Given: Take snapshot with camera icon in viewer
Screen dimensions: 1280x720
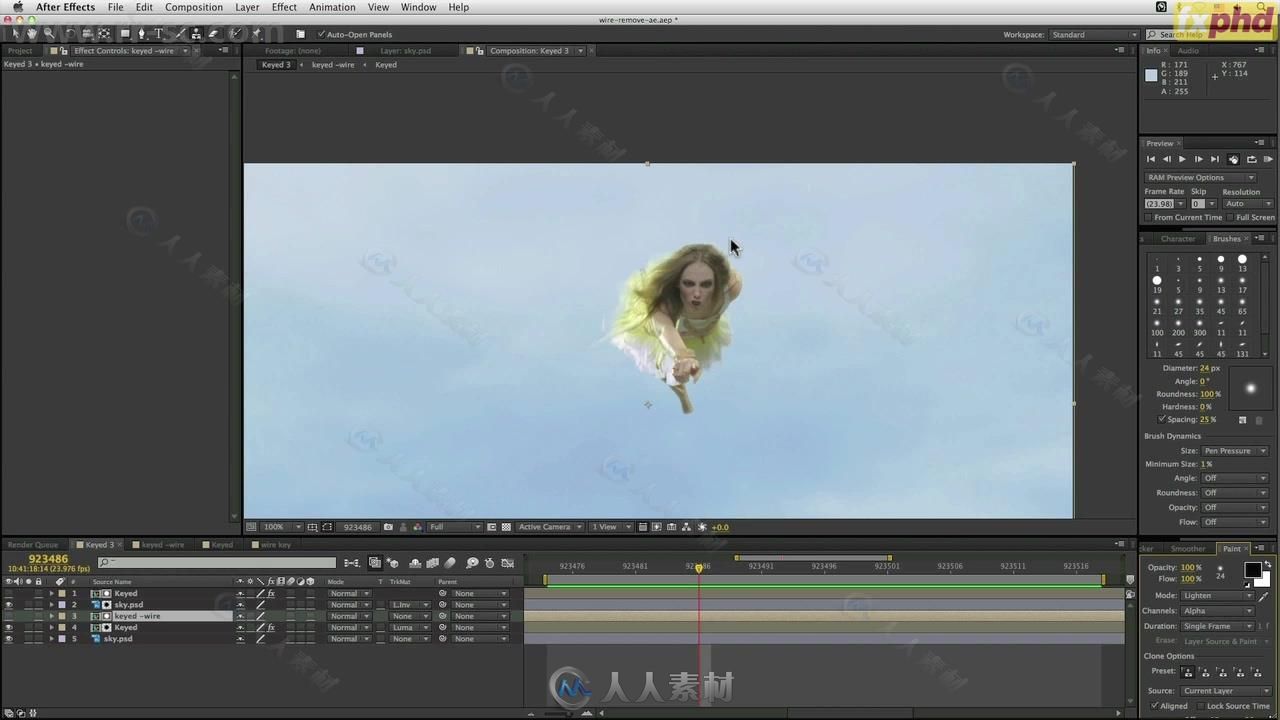Looking at the screenshot, I should coord(388,527).
